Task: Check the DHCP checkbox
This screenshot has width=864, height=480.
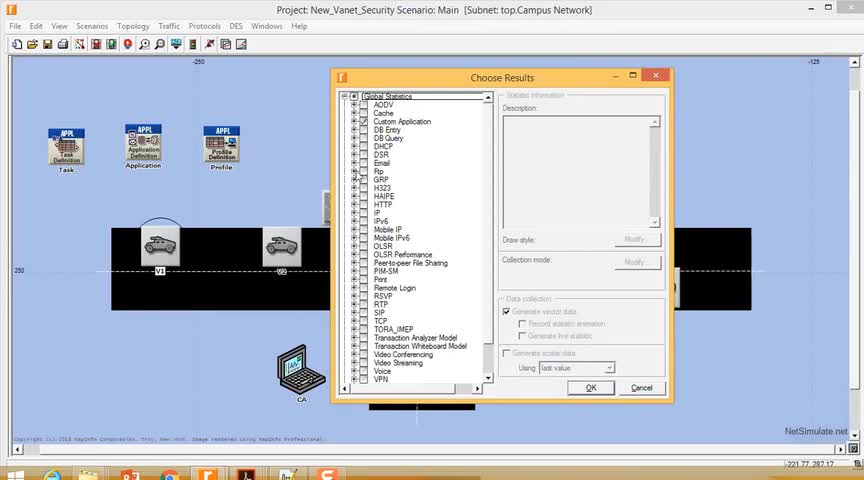Action: [364, 146]
